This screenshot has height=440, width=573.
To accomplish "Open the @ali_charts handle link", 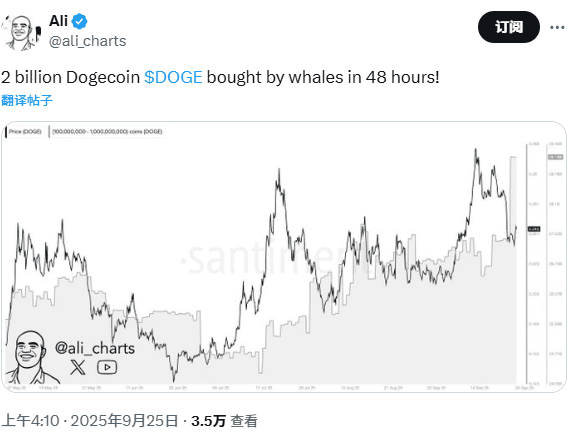I will 87,41.
